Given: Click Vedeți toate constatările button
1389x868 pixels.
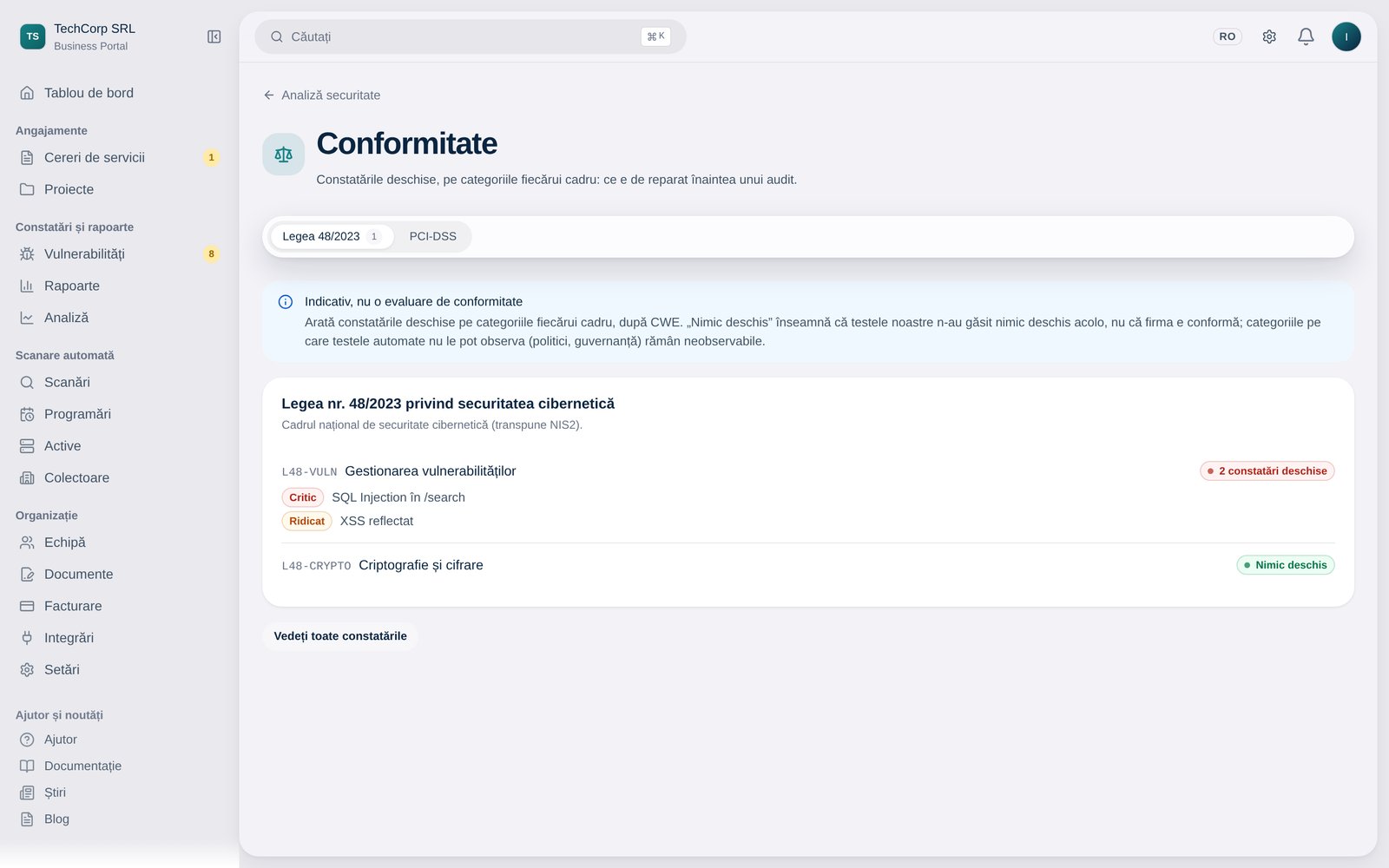Looking at the screenshot, I should [x=340, y=636].
